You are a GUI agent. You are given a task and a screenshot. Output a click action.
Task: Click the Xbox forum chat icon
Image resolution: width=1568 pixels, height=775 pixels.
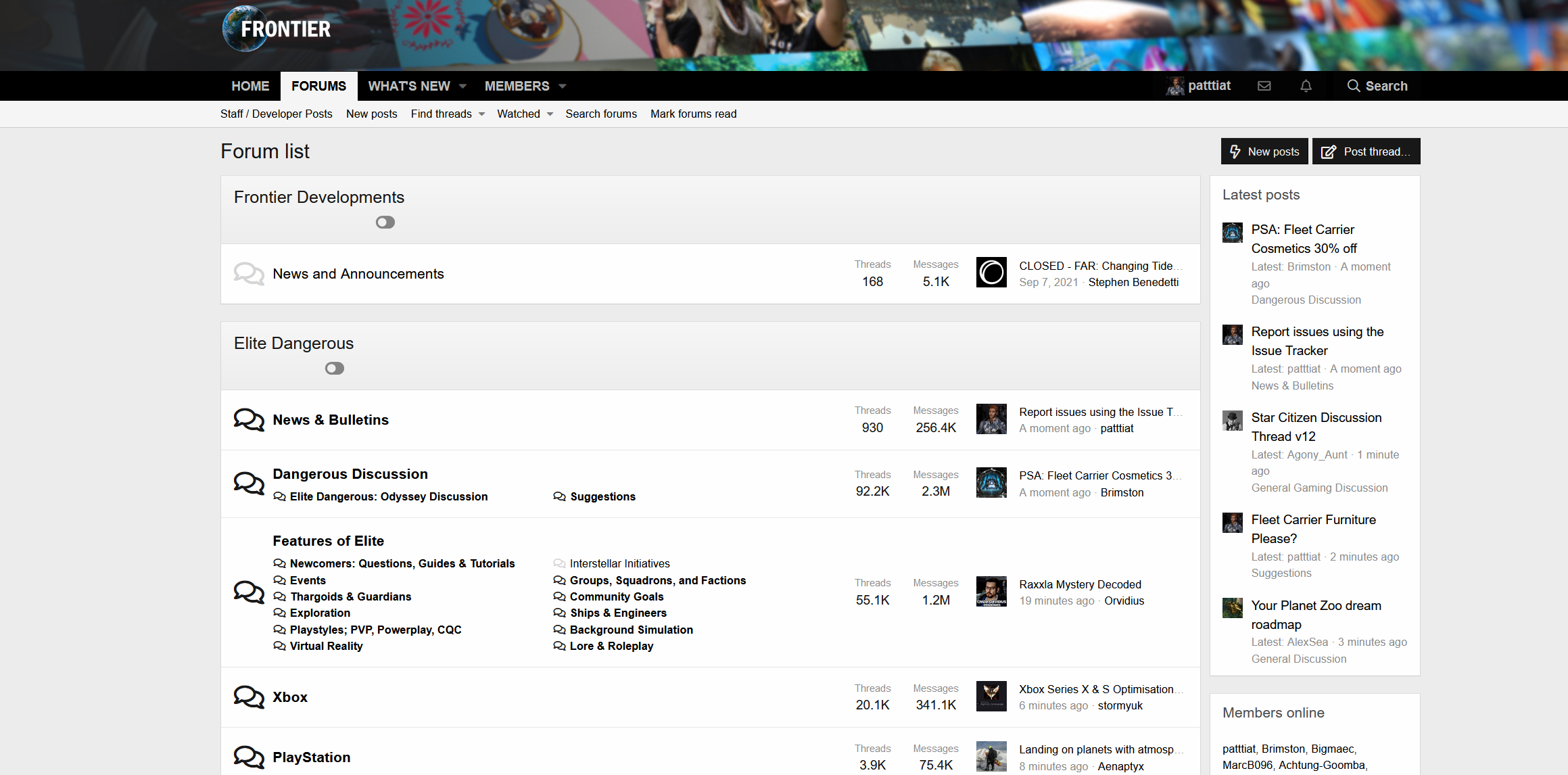[x=249, y=697]
